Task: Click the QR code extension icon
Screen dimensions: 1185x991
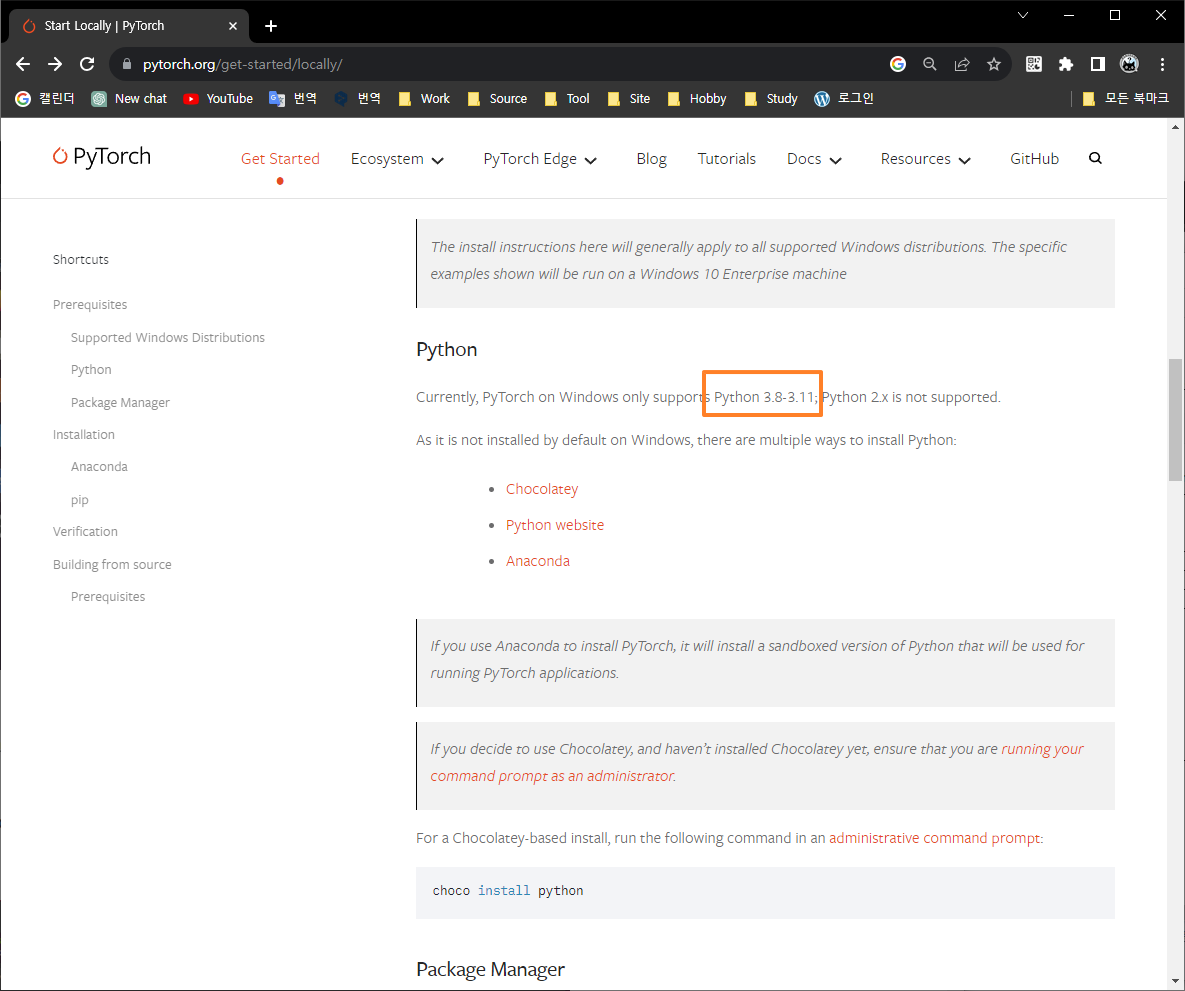Action: 1033,63
